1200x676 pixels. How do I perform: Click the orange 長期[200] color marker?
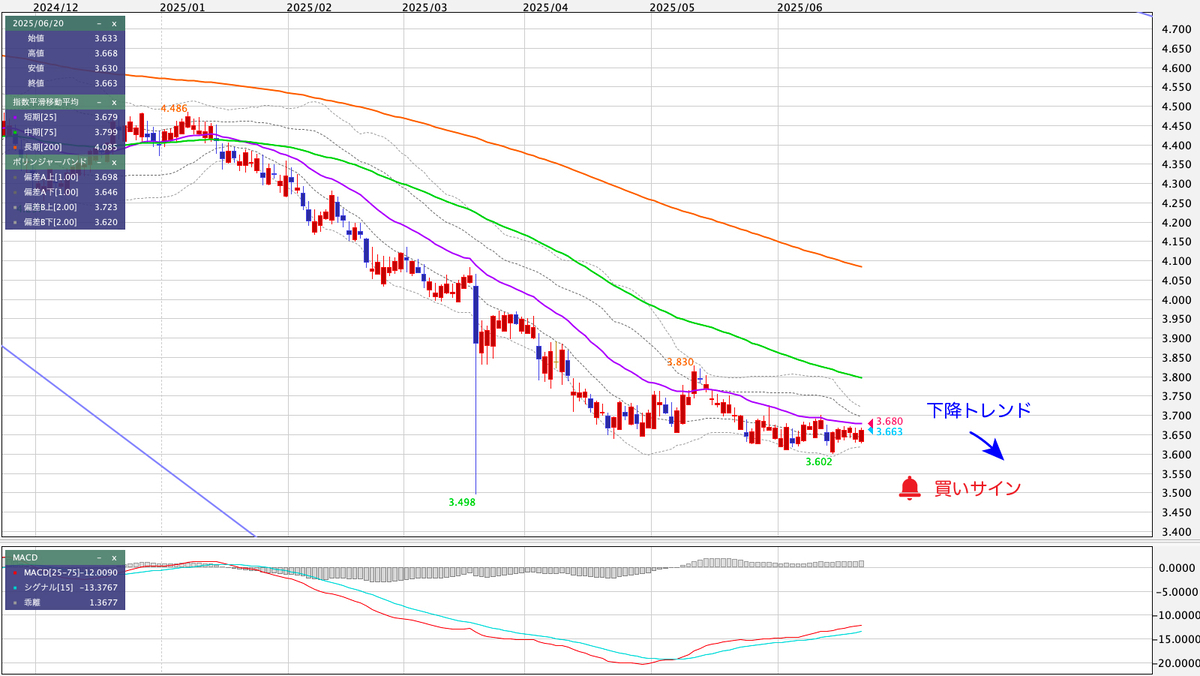pyautogui.click(x=14, y=146)
